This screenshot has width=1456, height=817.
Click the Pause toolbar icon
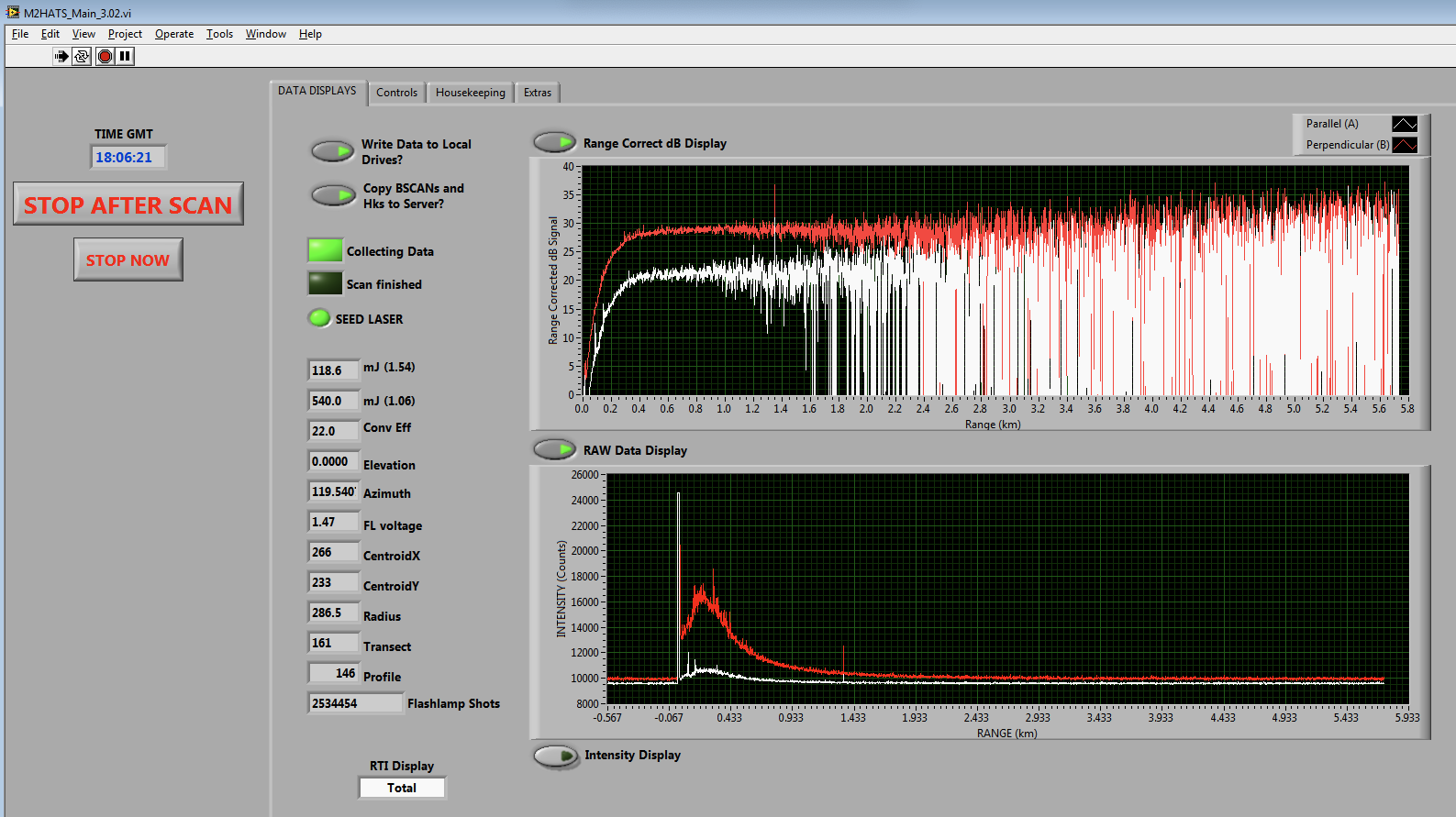[x=126, y=56]
